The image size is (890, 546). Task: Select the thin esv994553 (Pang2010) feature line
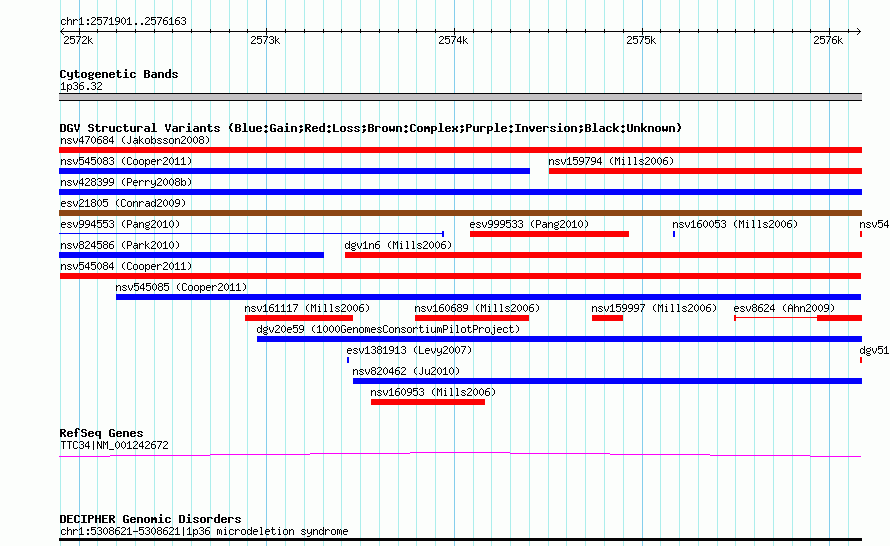[251, 234]
